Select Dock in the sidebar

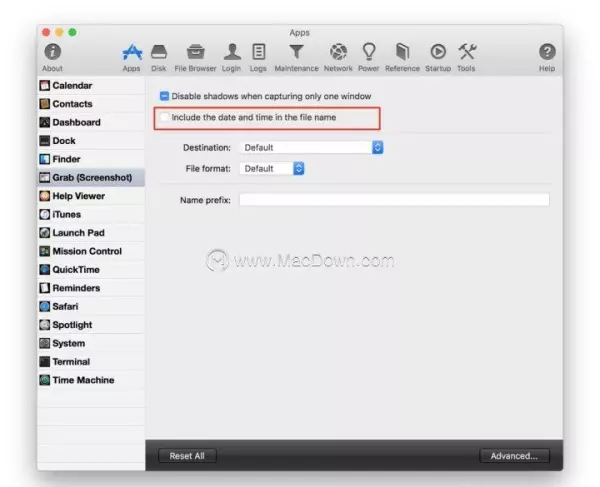point(91,140)
